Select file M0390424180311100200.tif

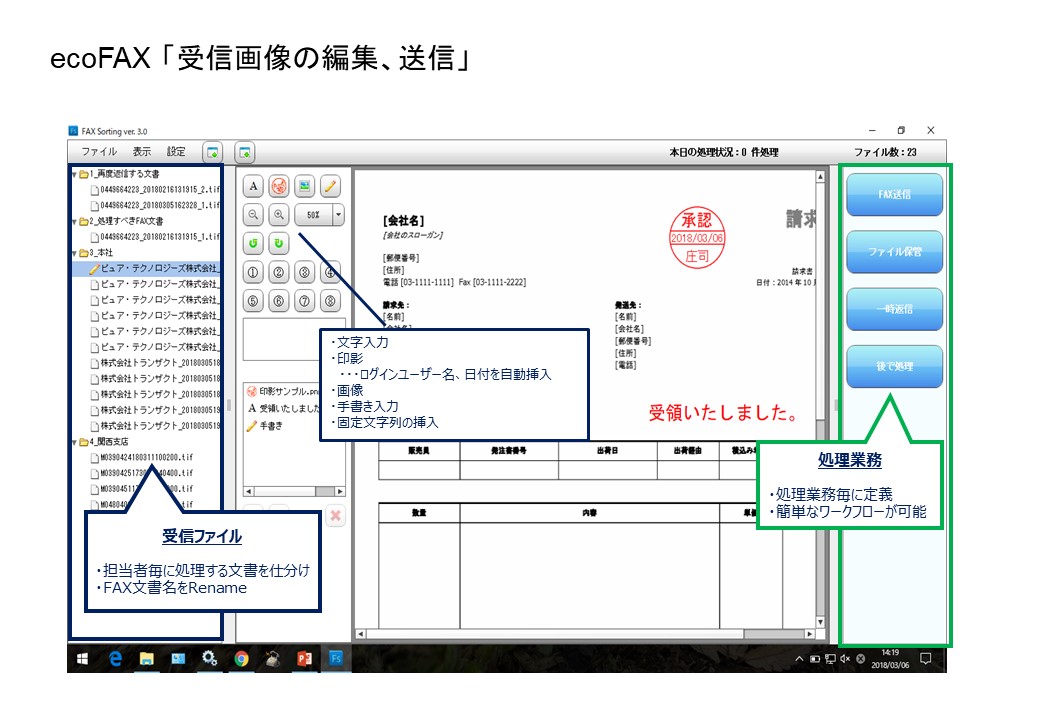click(x=142, y=457)
